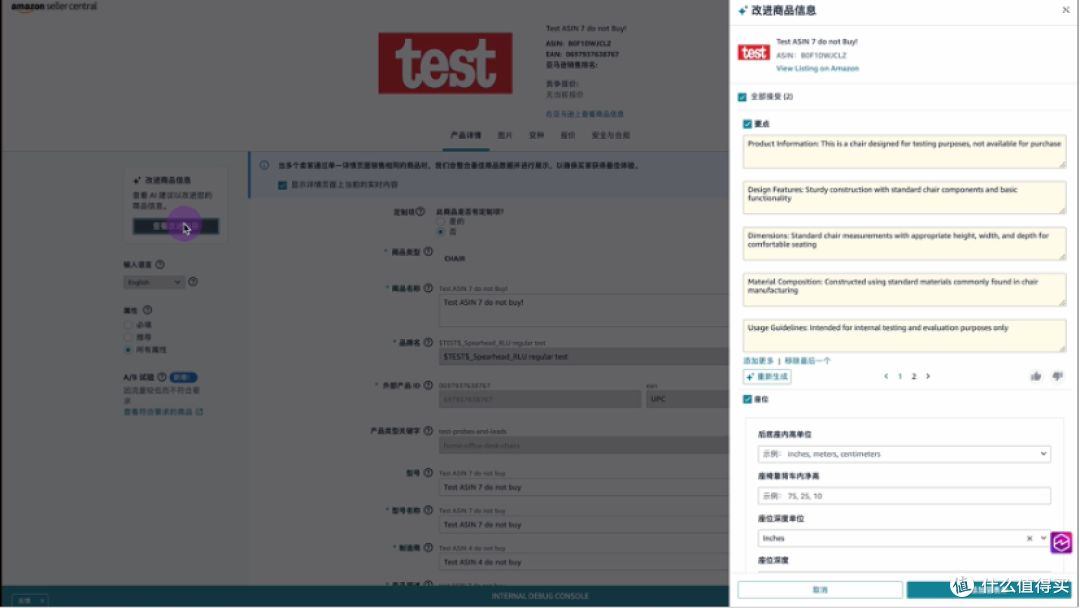Select suggestion page 1
This screenshot has width=1080, height=608.
click(x=900, y=377)
